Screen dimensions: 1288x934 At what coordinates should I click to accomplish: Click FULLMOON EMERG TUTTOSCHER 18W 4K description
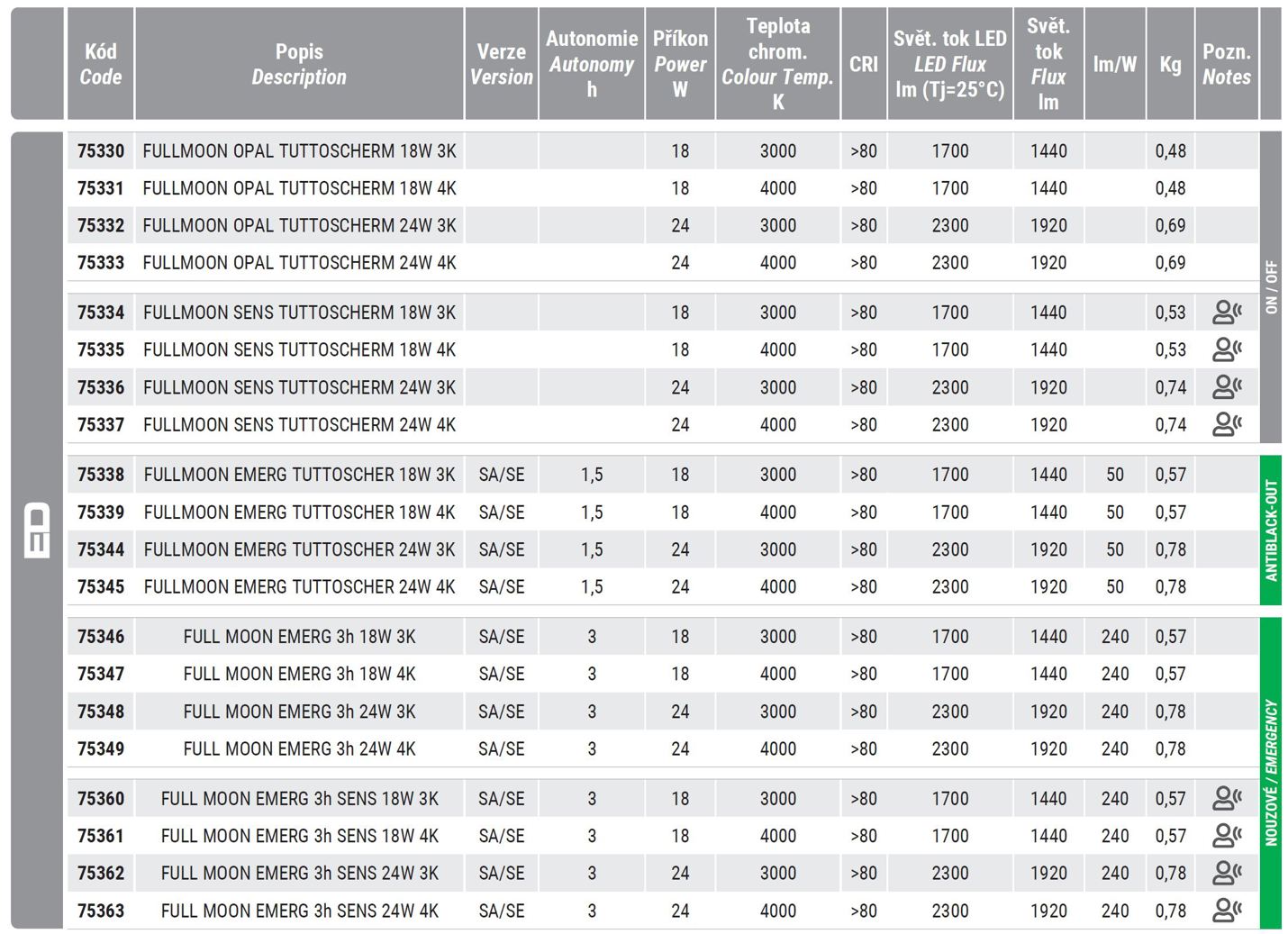(x=300, y=512)
